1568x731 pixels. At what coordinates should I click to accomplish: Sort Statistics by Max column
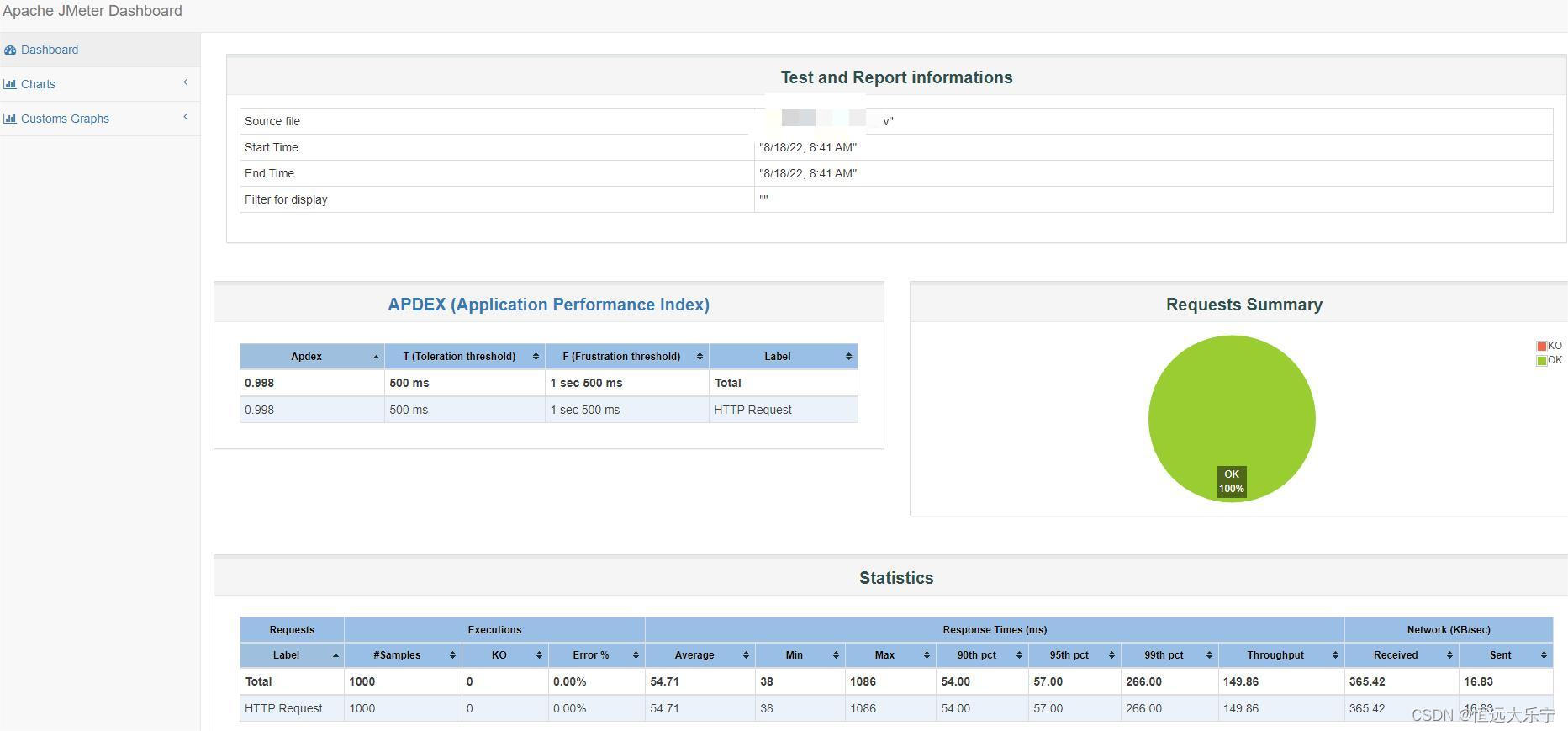pos(890,655)
